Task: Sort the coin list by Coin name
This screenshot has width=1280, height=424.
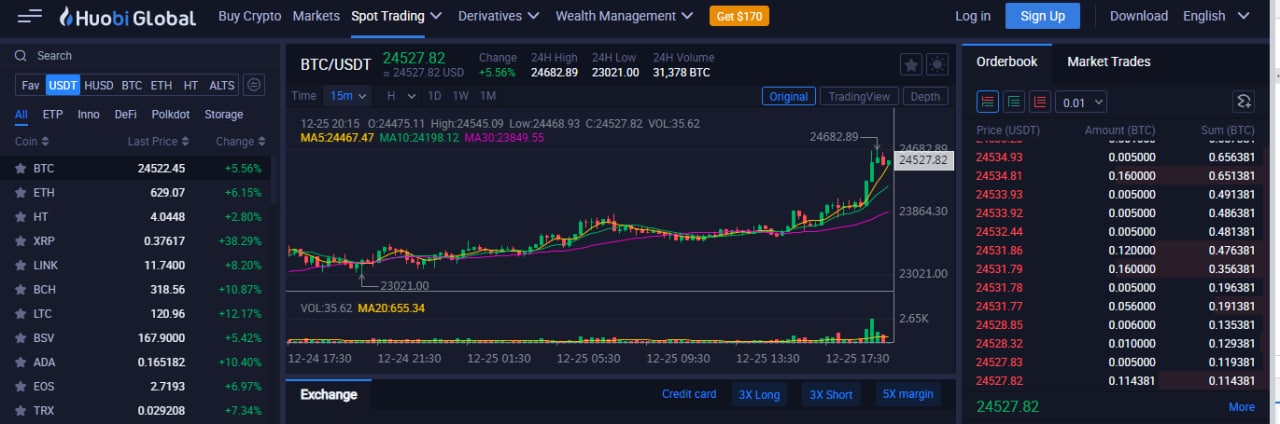Action: pos(32,142)
